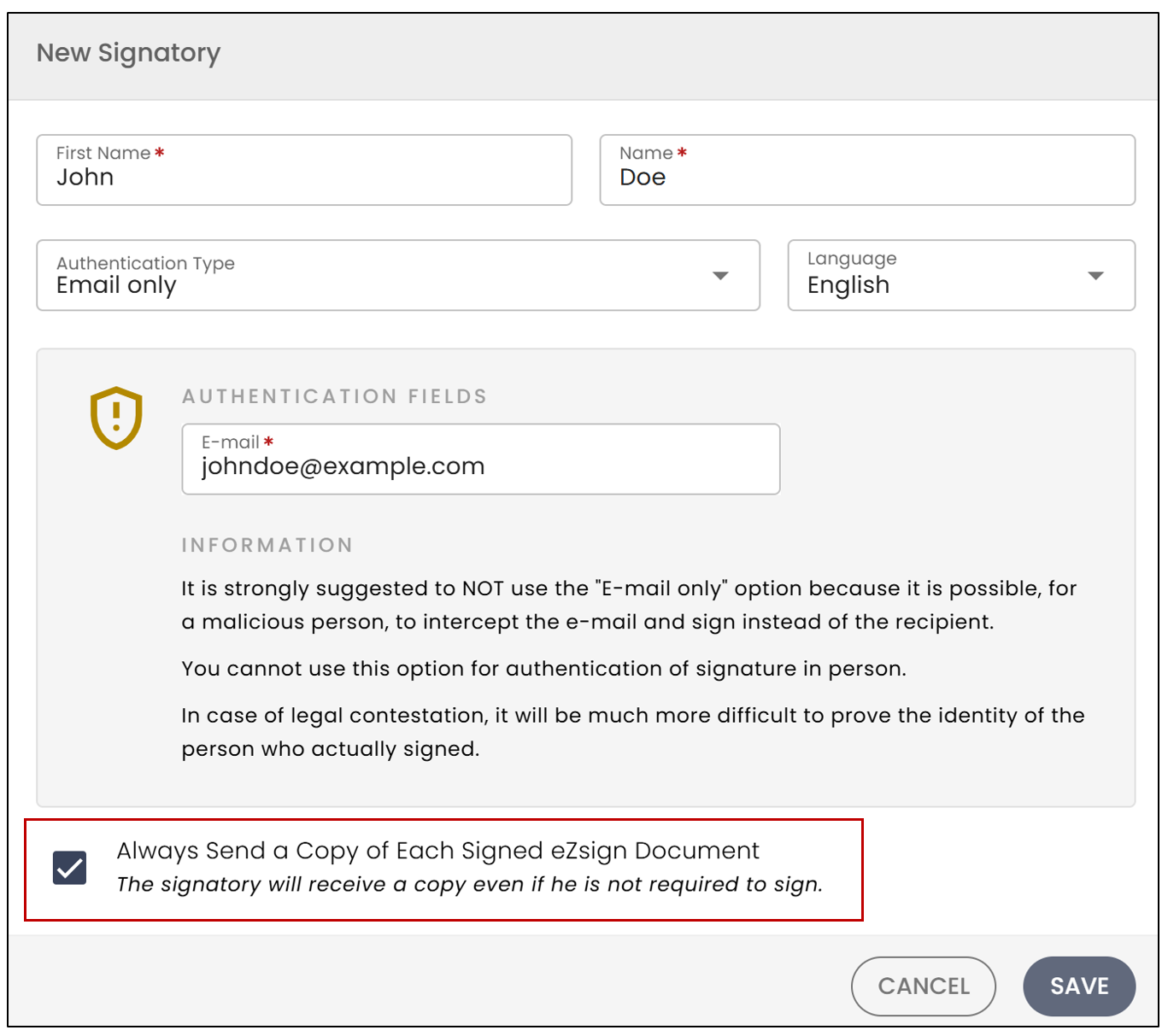Focus the First Name field containing John
This screenshot has height=1036, width=1168.
click(x=304, y=170)
